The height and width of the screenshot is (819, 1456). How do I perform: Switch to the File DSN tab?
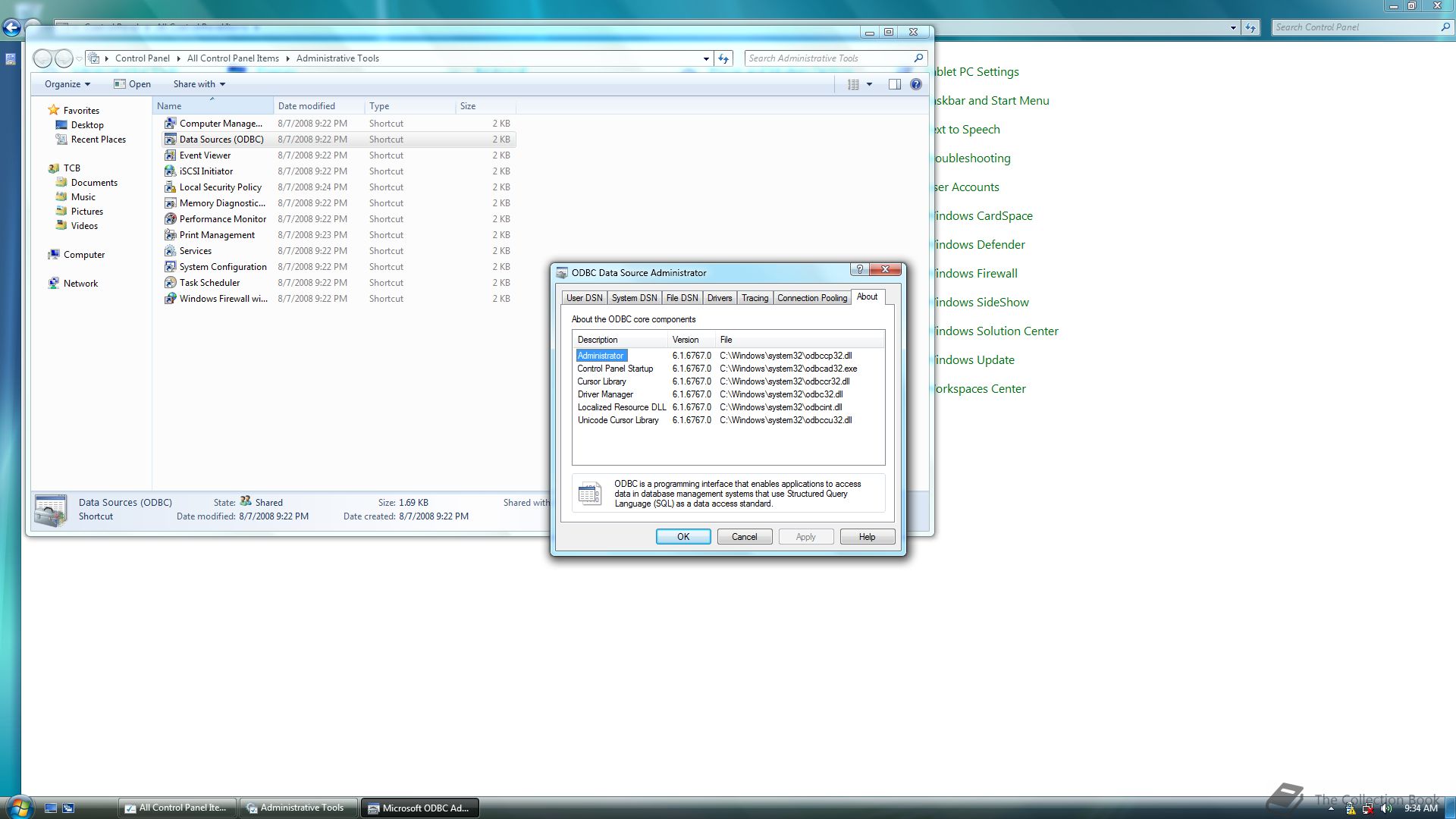coord(682,298)
